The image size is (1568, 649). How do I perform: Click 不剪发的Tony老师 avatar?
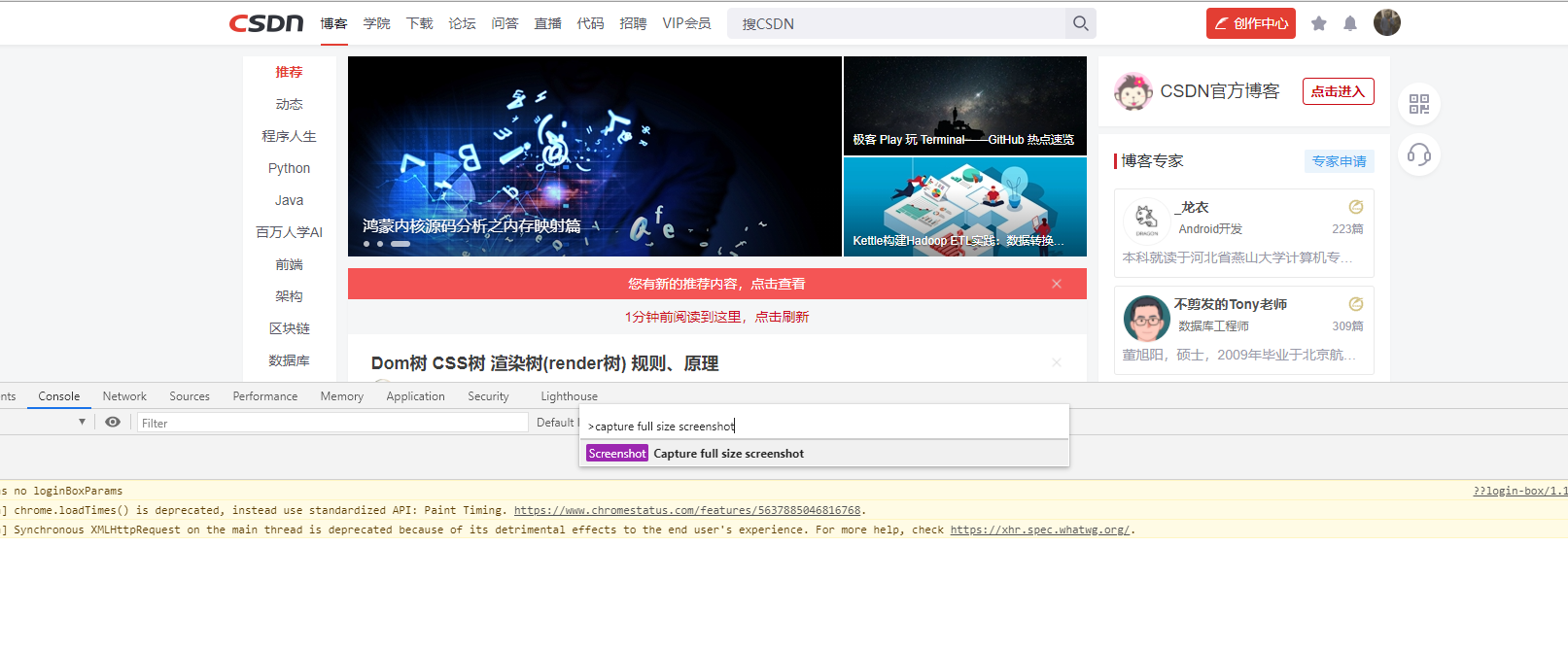pyautogui.click(x=1147, y=318)
